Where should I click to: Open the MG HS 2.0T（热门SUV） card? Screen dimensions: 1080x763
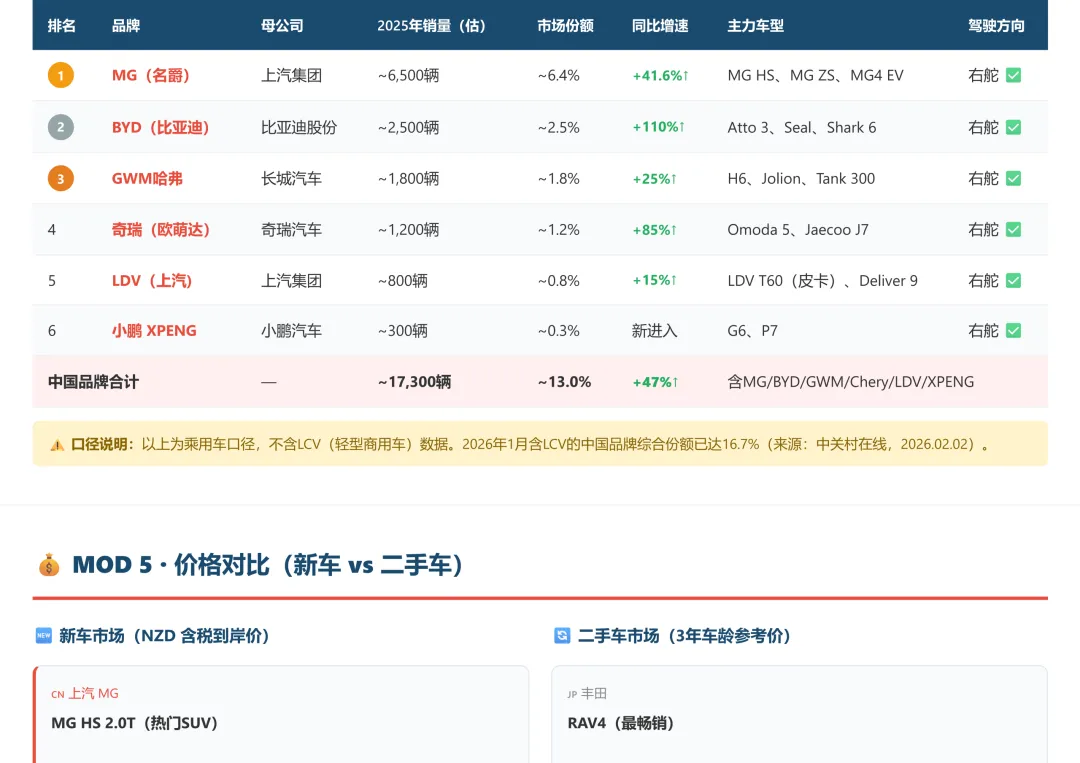(281, 714)
